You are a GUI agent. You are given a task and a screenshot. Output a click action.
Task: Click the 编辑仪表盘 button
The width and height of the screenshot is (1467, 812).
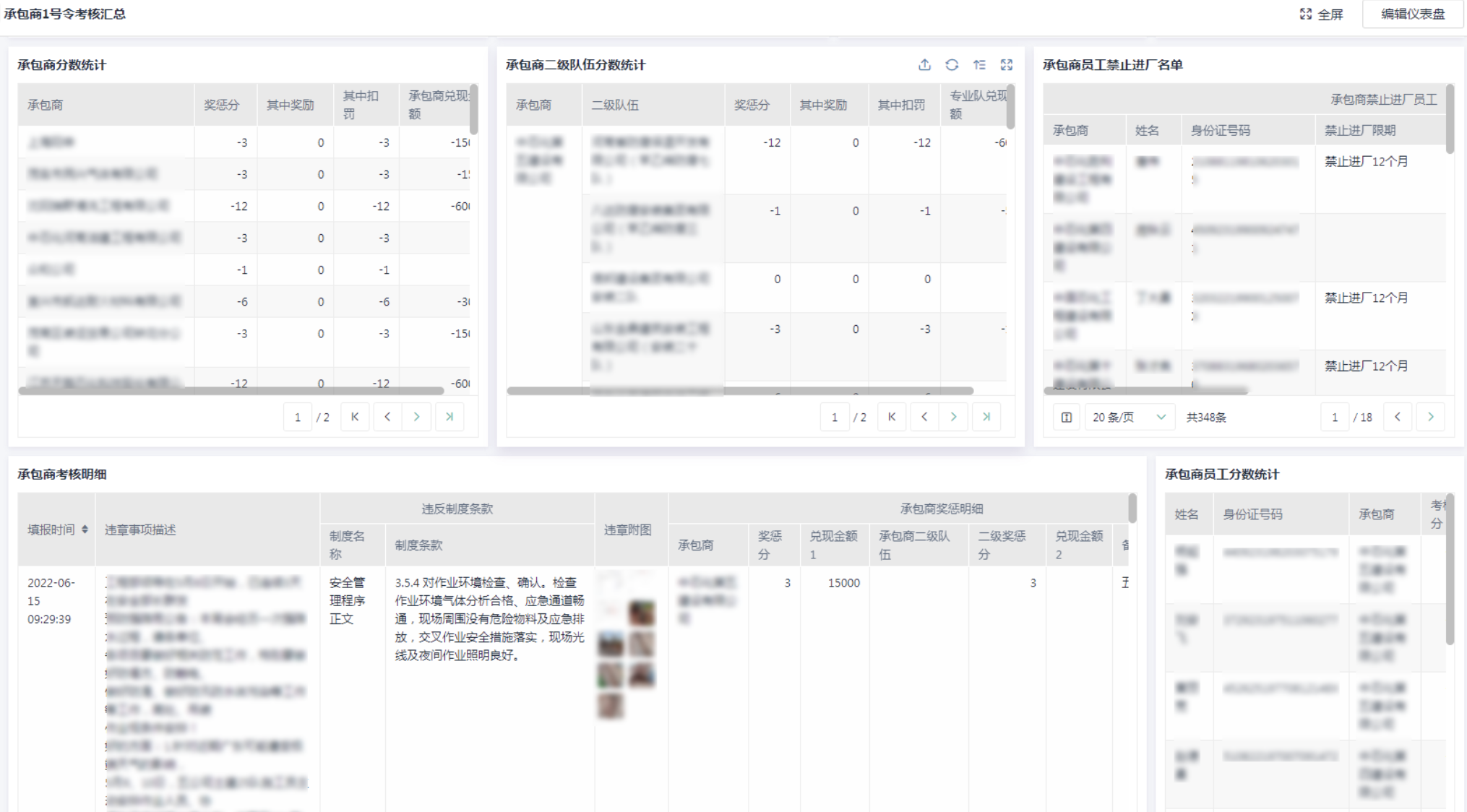point(1412,14)
